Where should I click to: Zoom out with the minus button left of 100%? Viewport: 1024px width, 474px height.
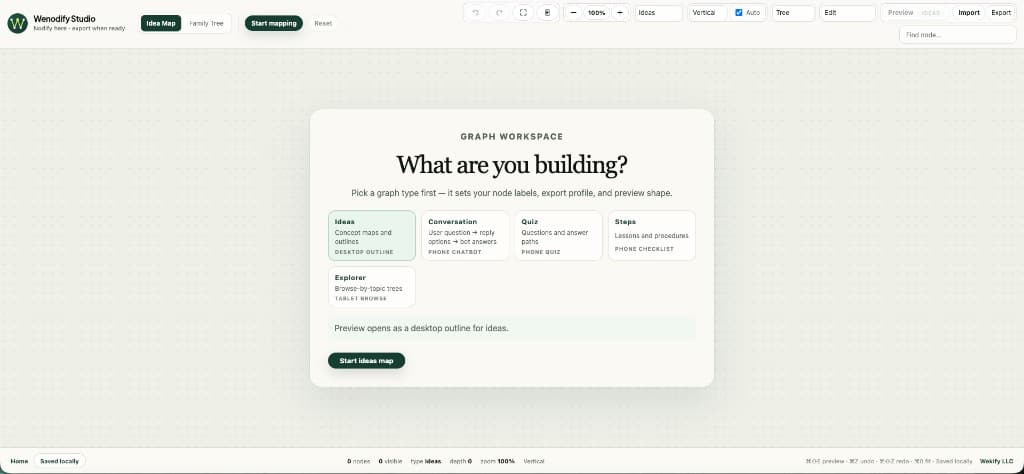point(573,12)
